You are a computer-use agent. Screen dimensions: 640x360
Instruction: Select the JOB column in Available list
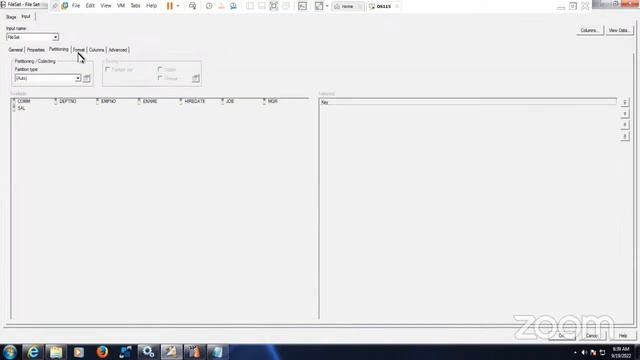click(230, 101)
